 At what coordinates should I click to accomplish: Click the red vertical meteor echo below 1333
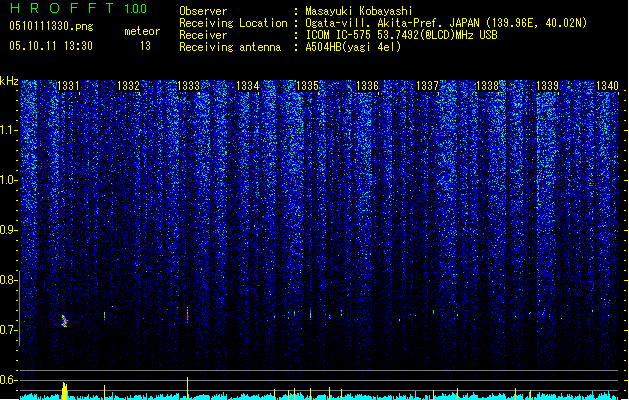(187, 315)
